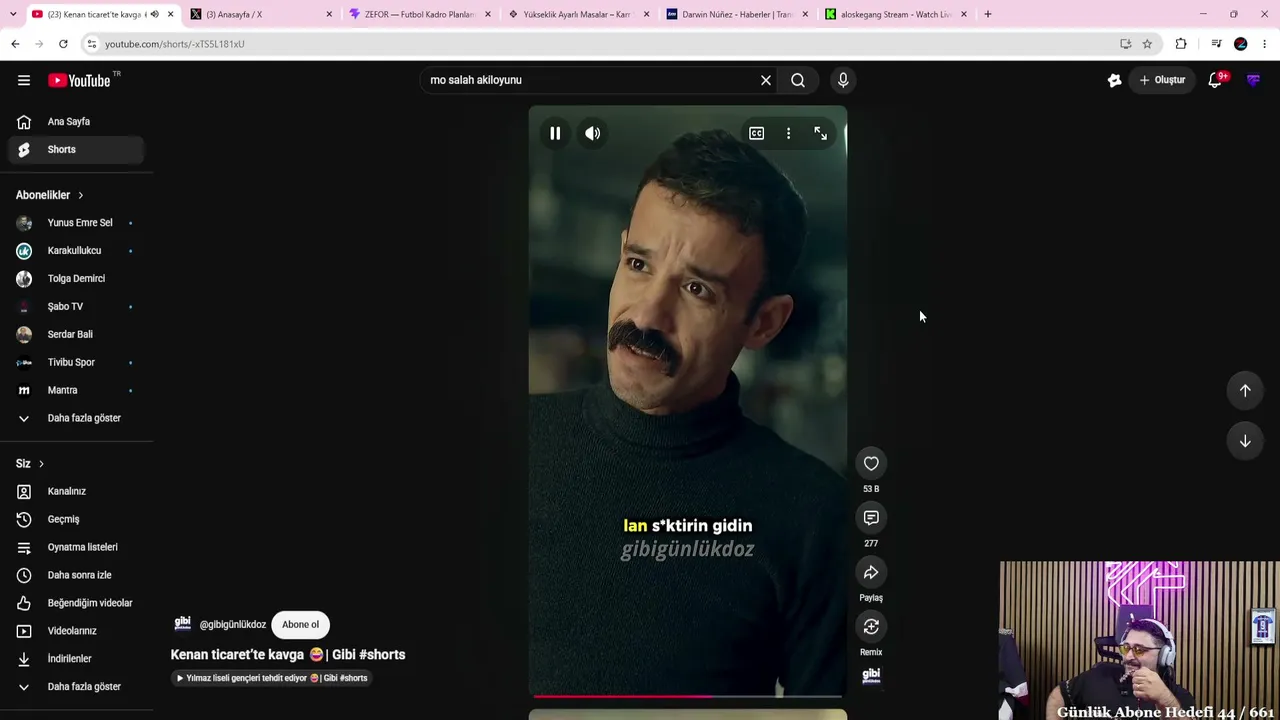Open 'Daha sonra izle' watch later
Image resolution: width=1280 pixels, height=720 pixels.
pyautogui.click(x=76, y=576)
